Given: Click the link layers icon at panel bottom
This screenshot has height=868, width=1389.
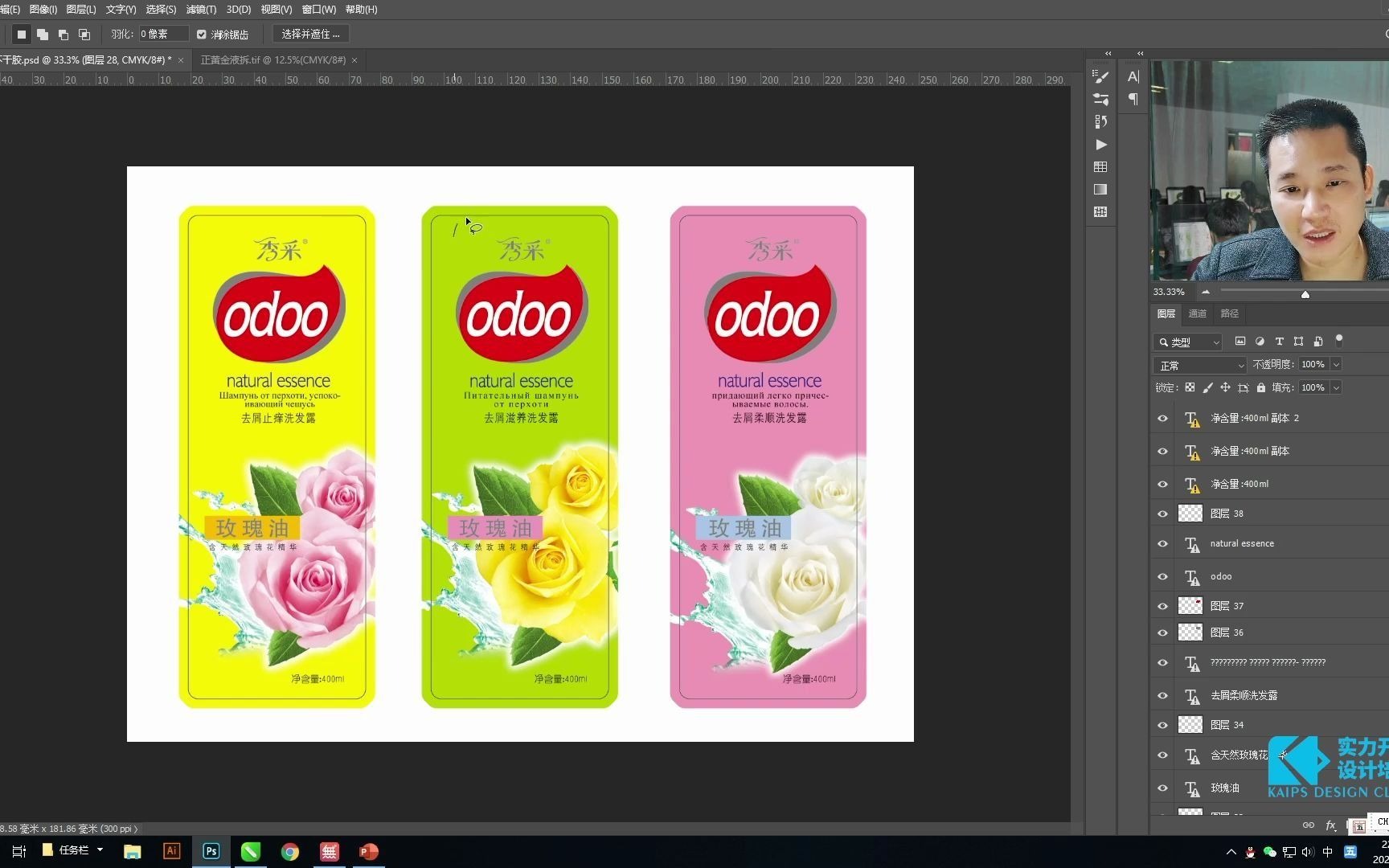Looking at the screenshot, I should point(1308,825).
